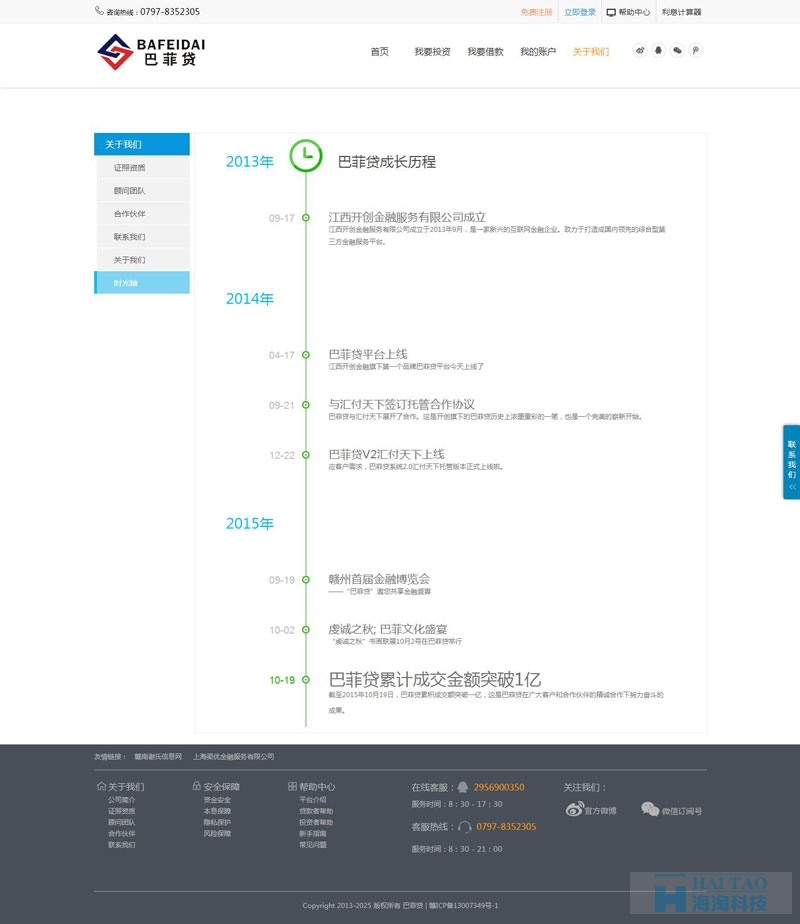Click the 免费注册 link
The width and height of the screenshot is (800, 924).
[x=536, y=12]
